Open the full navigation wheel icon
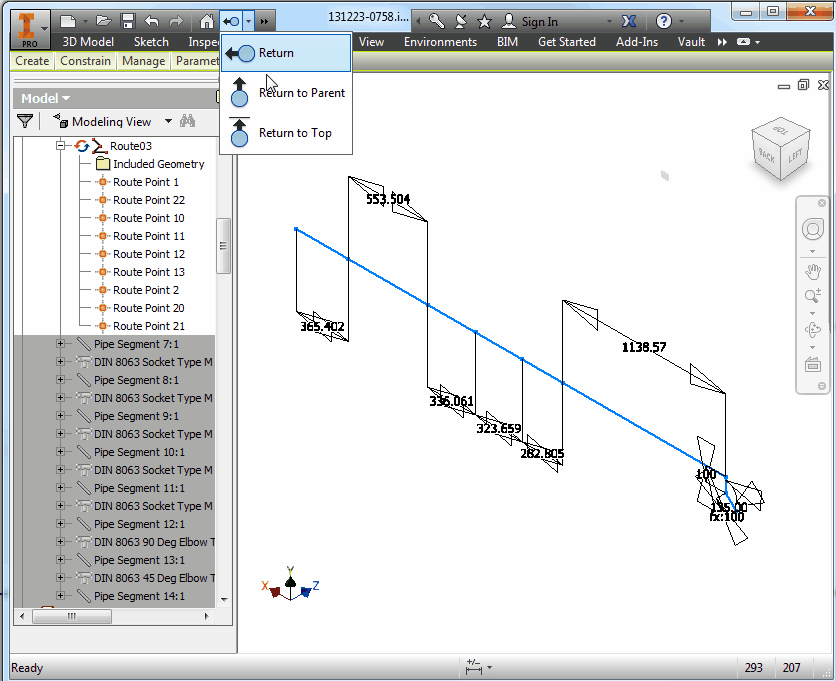 pyautogui.click(x=813, y=230)
